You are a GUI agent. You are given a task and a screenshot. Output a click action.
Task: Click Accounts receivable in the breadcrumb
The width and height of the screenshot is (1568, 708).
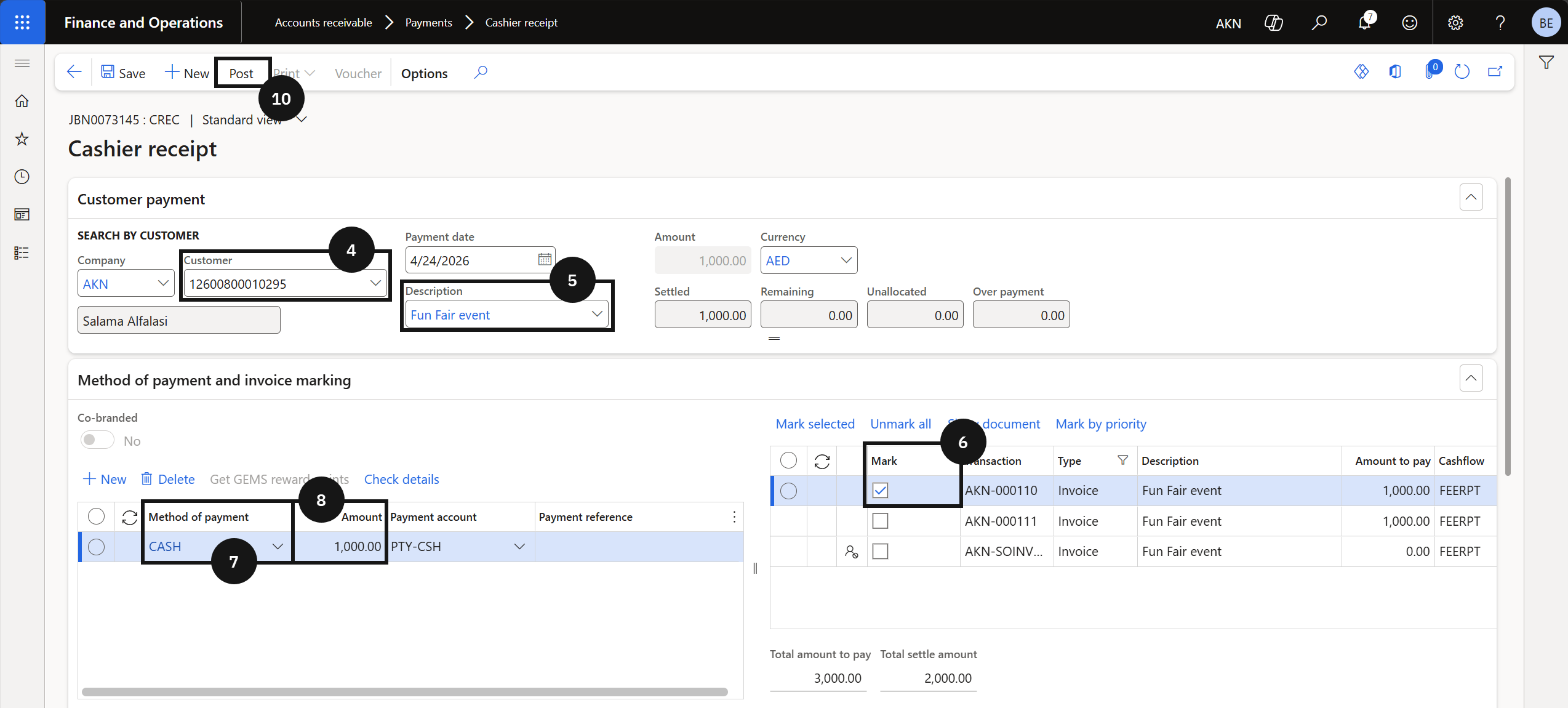323,23
